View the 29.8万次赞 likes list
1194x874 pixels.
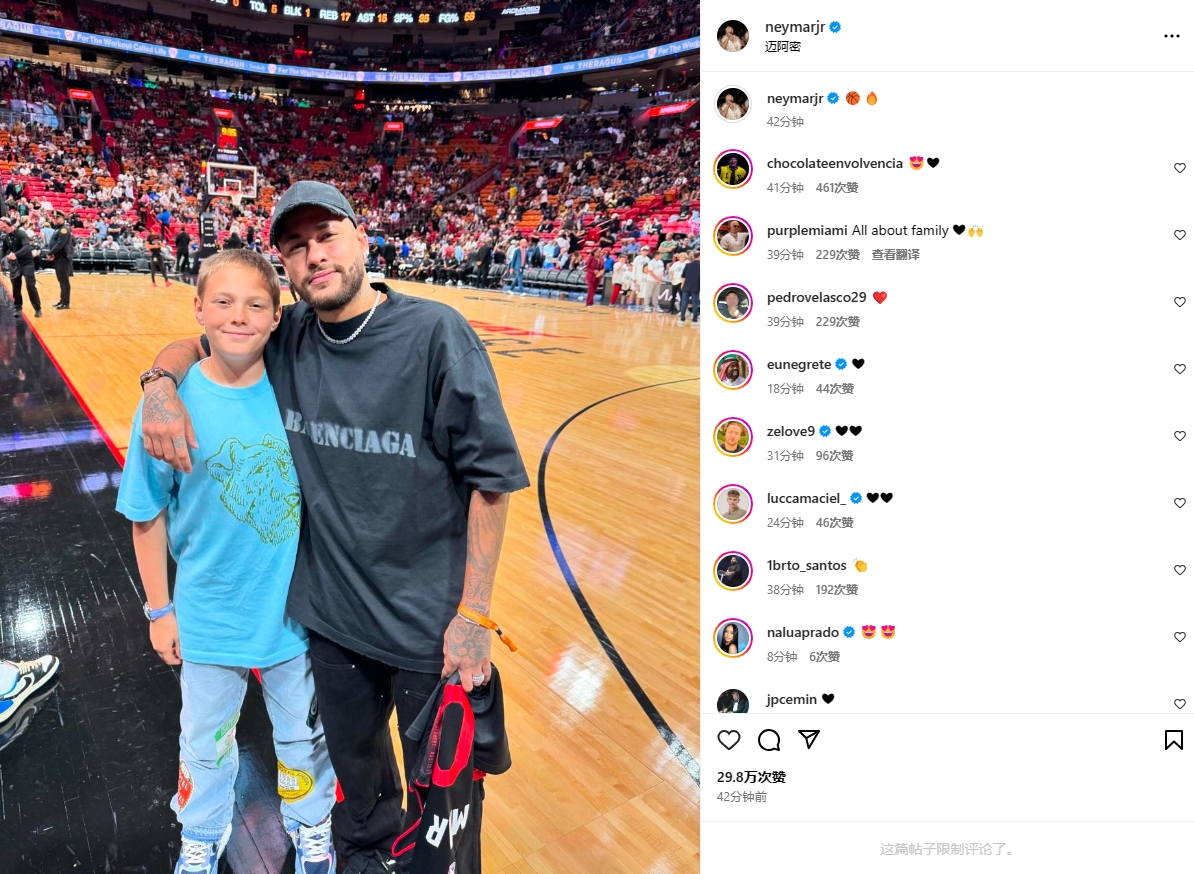751,777
